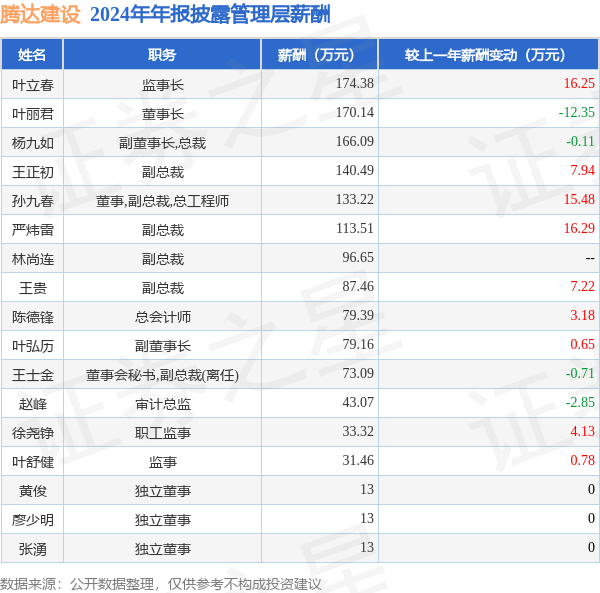Click the 职务 column header

162,55
